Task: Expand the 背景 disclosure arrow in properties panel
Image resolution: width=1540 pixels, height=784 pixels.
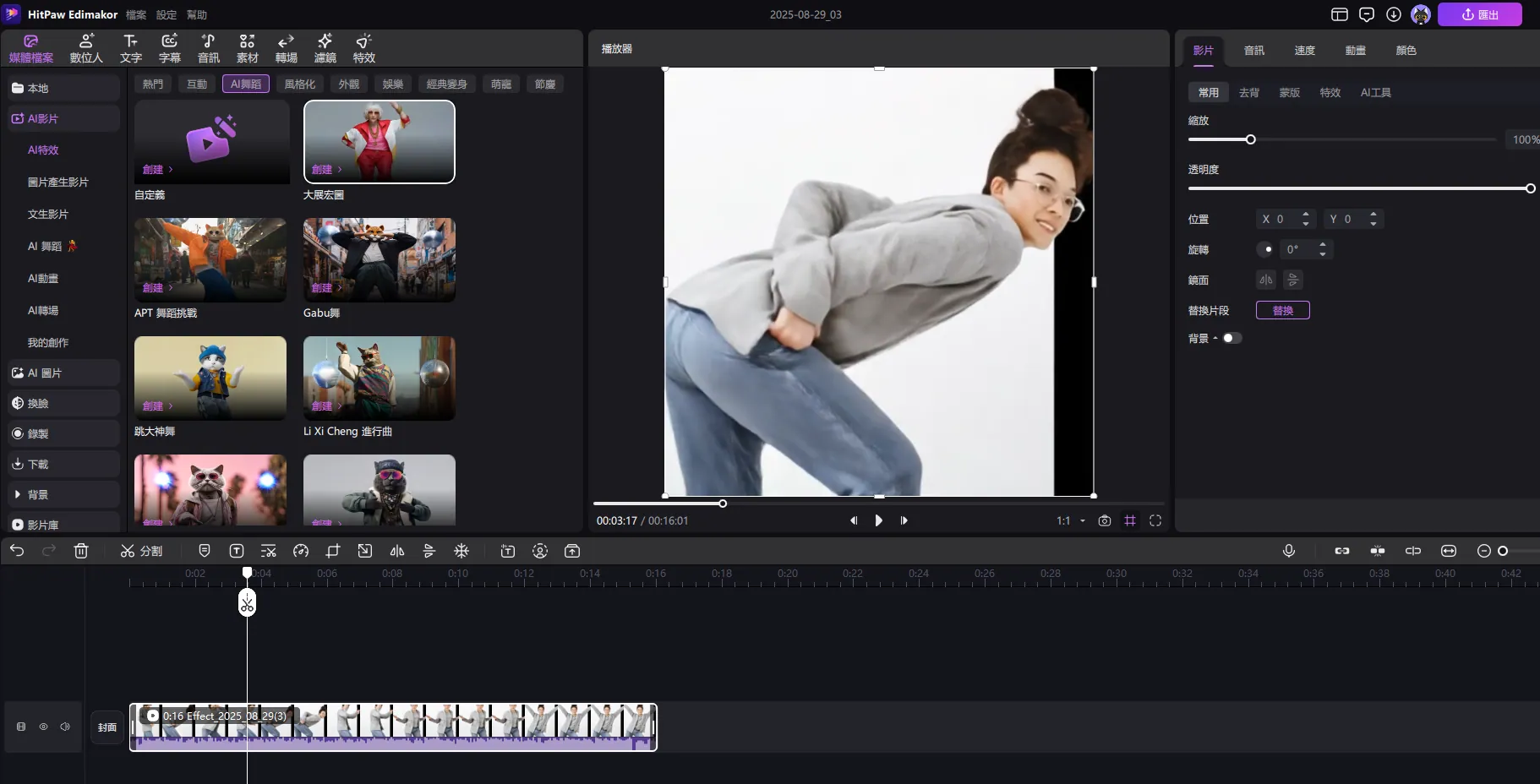Action: pos(1215,338)
